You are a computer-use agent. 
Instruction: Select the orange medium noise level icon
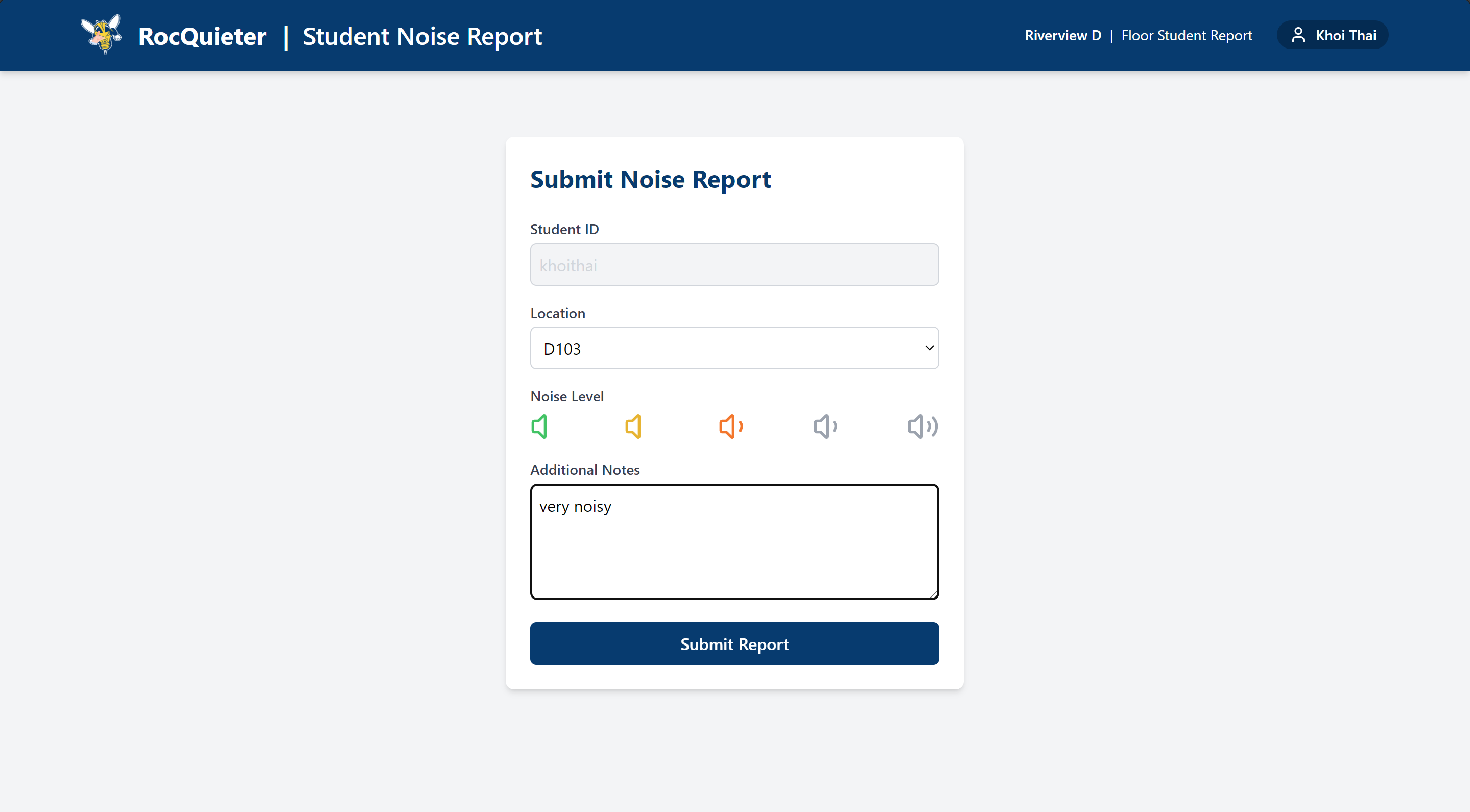click(730, 426)
